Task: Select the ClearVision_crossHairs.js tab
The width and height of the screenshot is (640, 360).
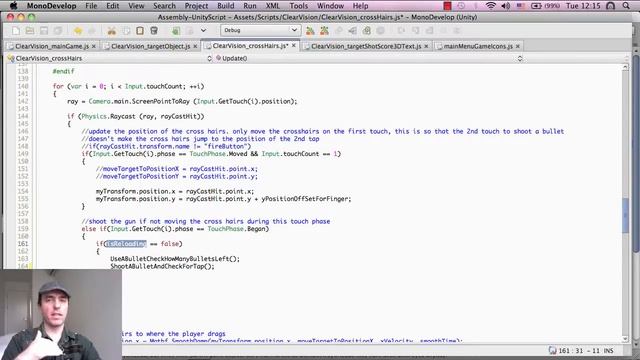Action: (x=250, y=46)
